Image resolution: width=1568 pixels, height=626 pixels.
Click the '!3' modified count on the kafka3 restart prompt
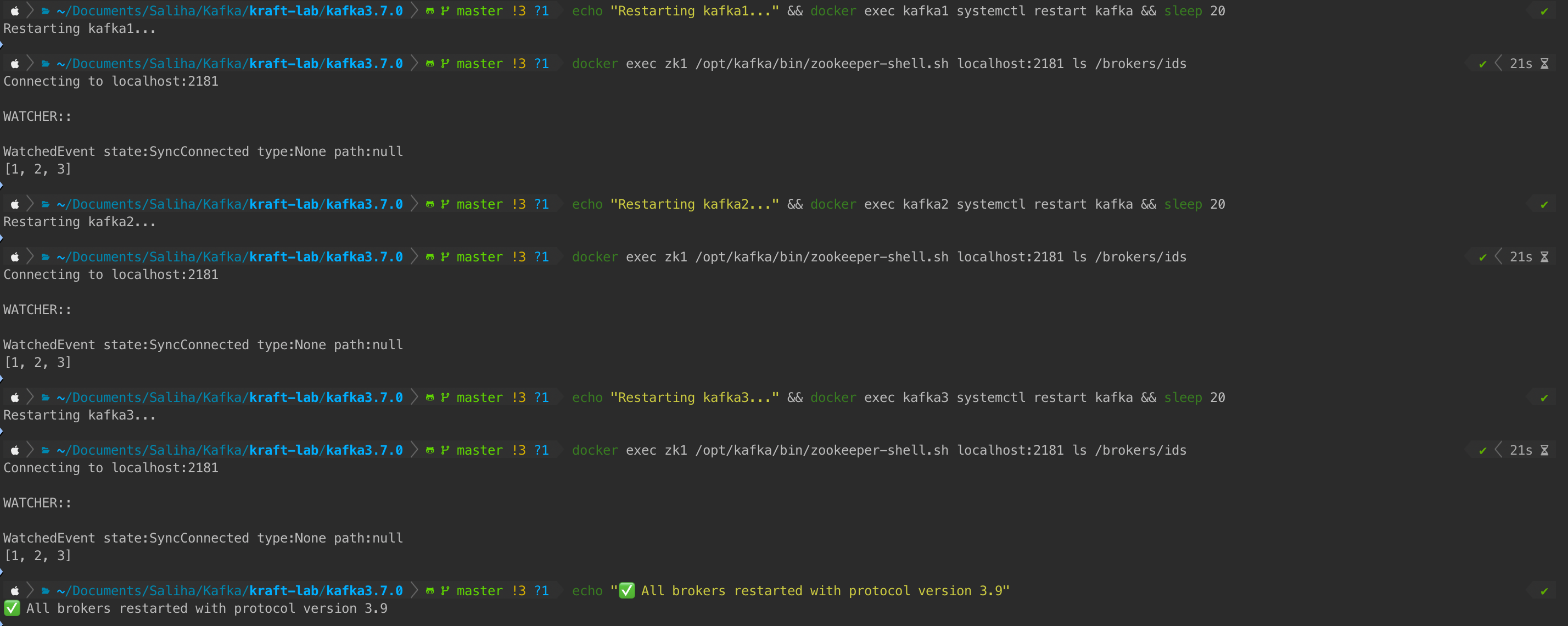click(519, 398)
